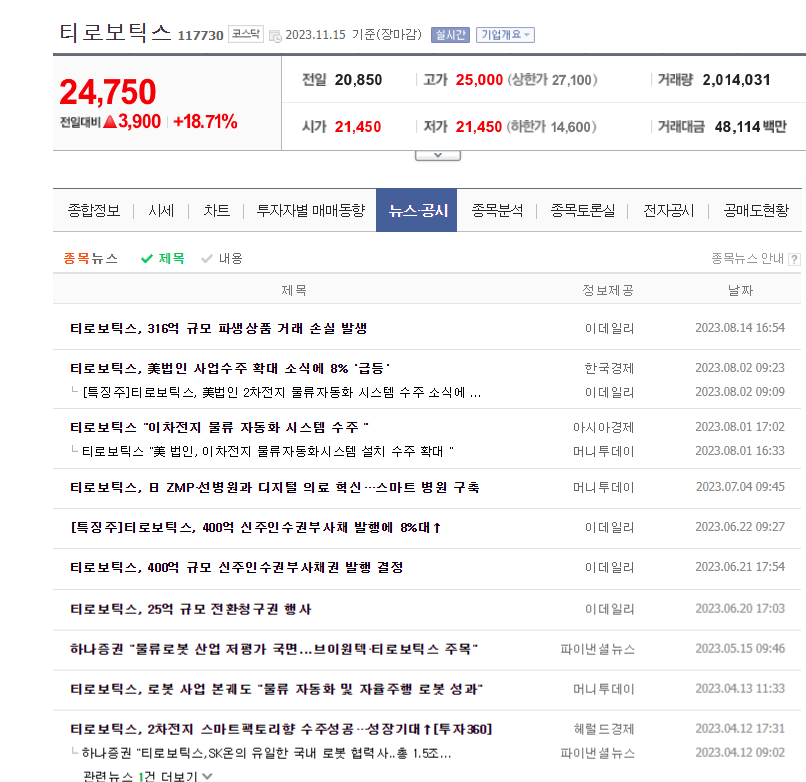This screenshot has width=806, height=782.
Task: Open 하나증권 SK온의 유일한 국내 로봇 협력사 article
Action: 266,754
